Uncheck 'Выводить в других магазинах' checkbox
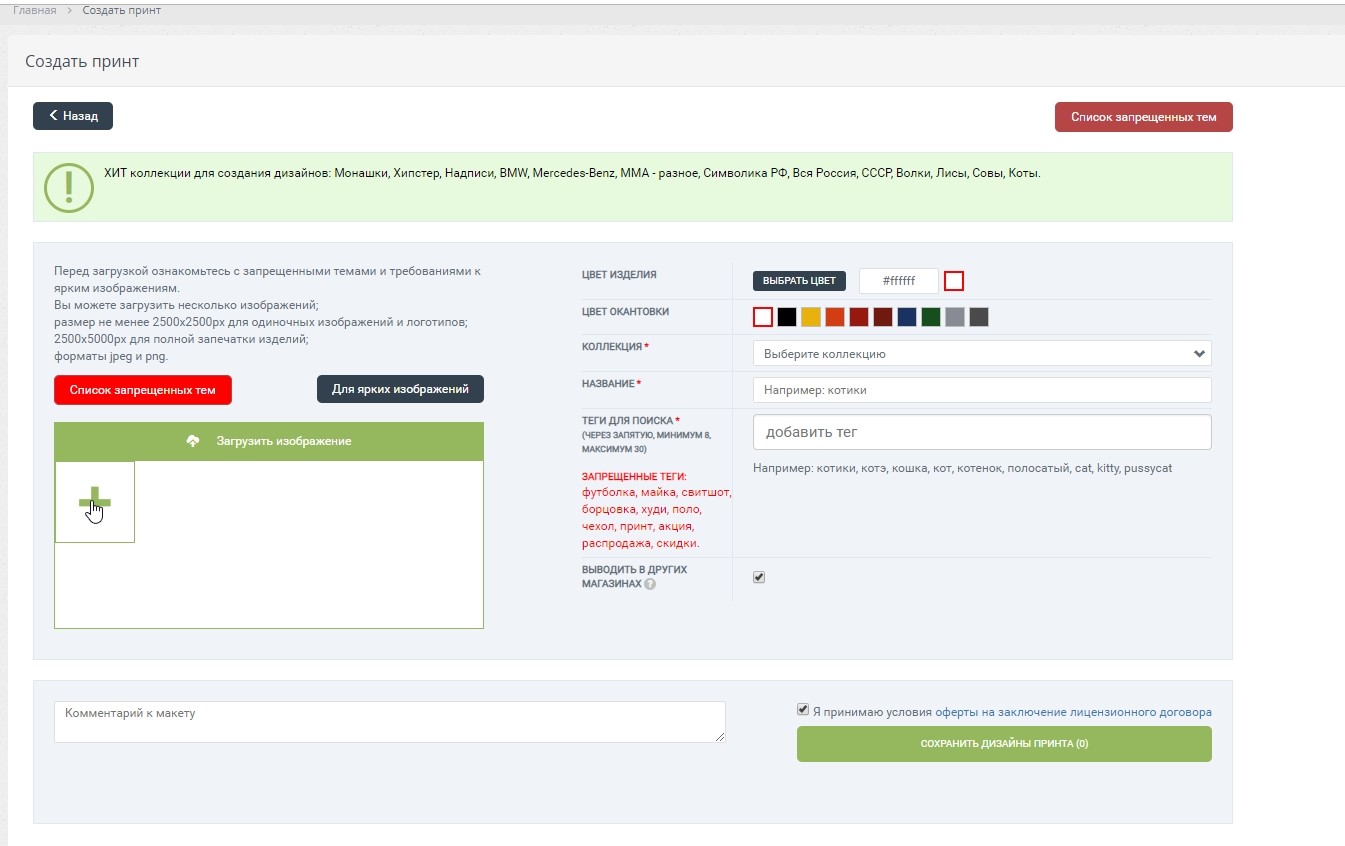1345x846 pixels. coord(759,577)
